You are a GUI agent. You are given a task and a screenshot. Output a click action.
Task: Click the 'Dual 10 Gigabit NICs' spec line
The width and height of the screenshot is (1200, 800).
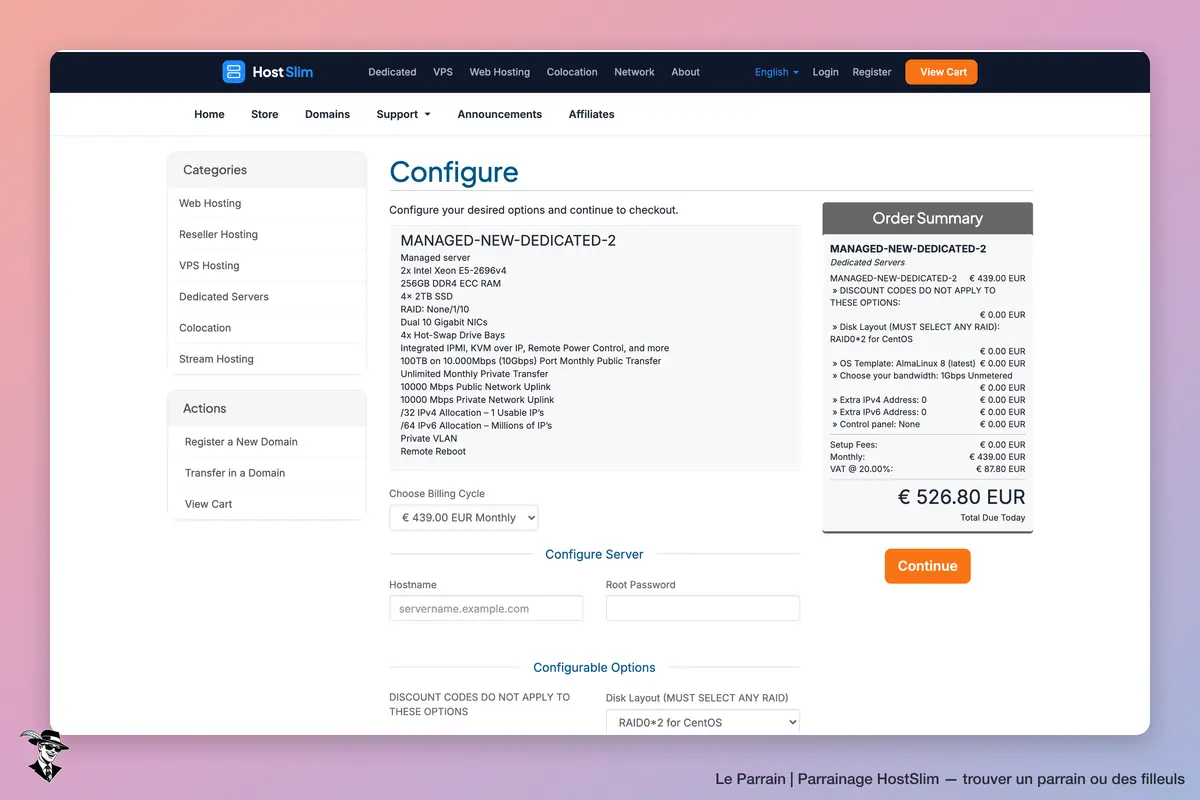tap(445, 322)
